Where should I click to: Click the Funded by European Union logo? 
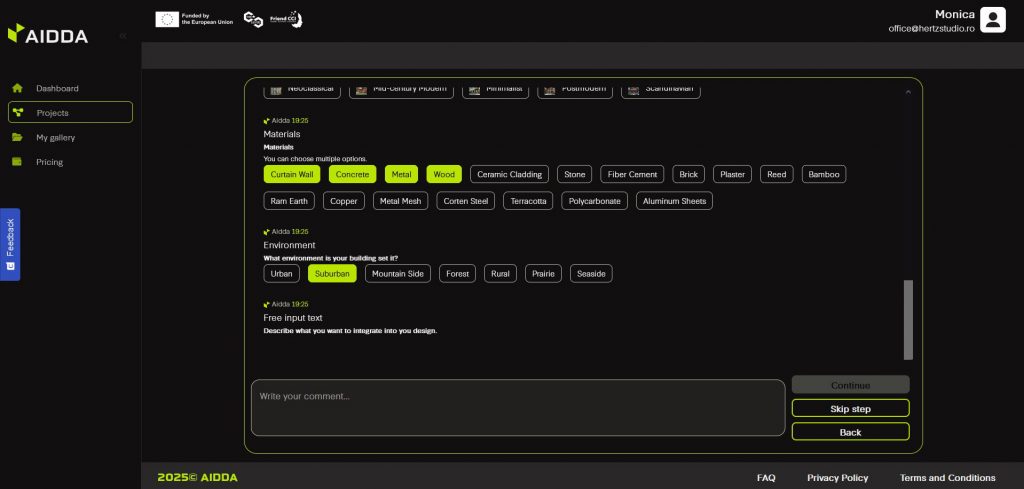194,19
